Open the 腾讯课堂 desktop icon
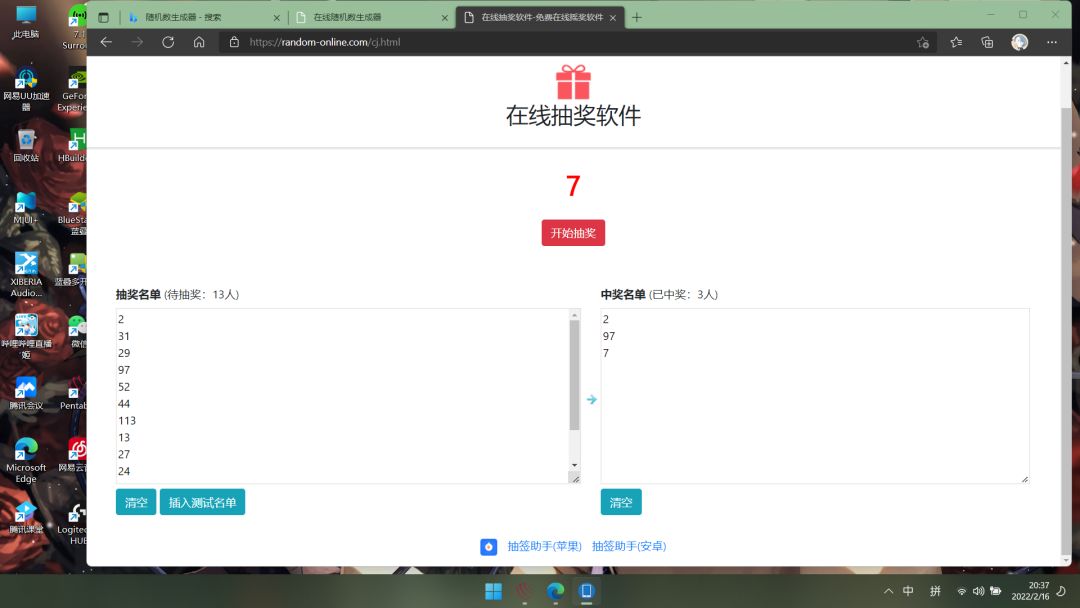Screen dimensions: 1080x608 (26, 518)
